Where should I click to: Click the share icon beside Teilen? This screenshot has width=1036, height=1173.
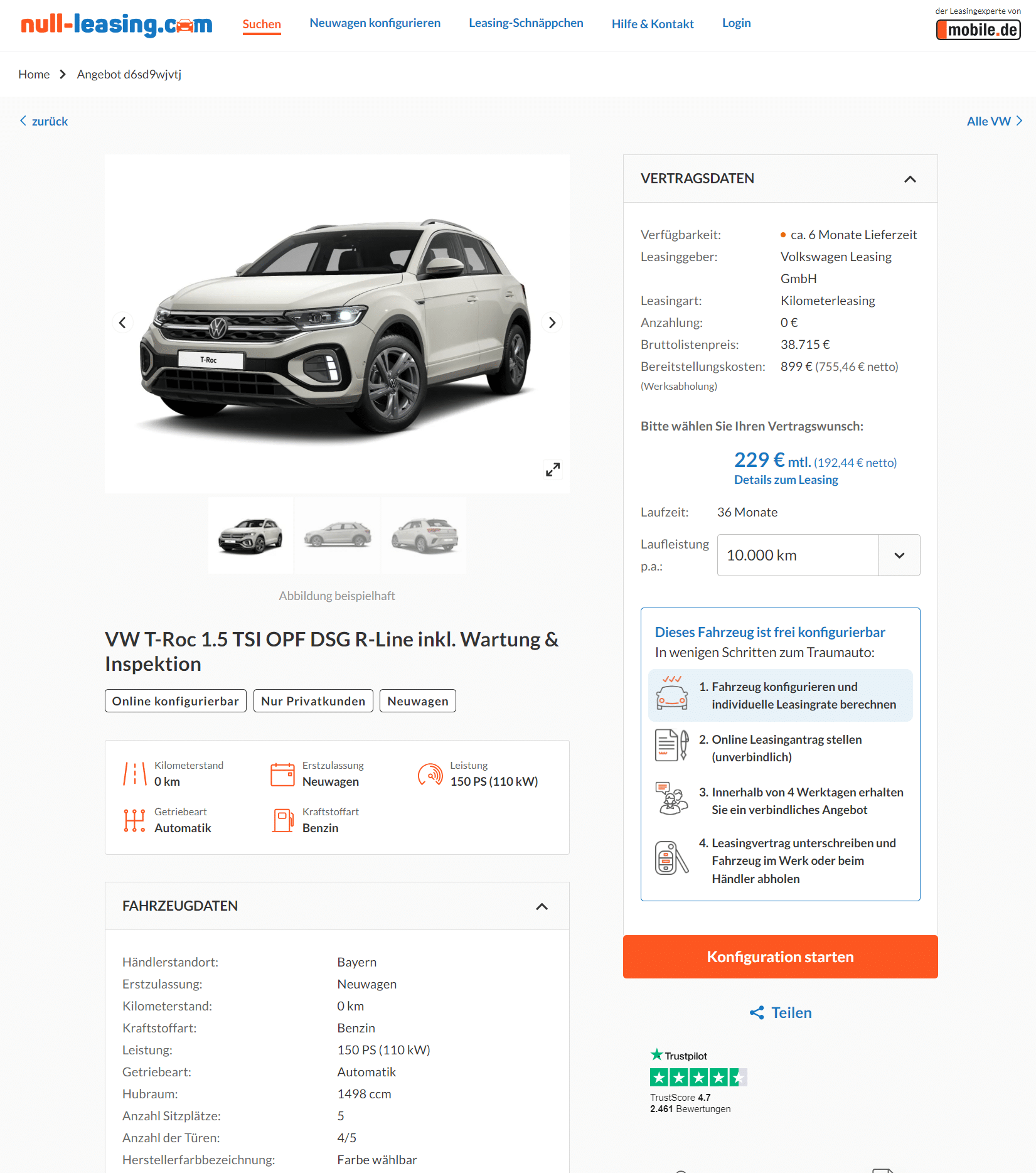[757, 1012]
